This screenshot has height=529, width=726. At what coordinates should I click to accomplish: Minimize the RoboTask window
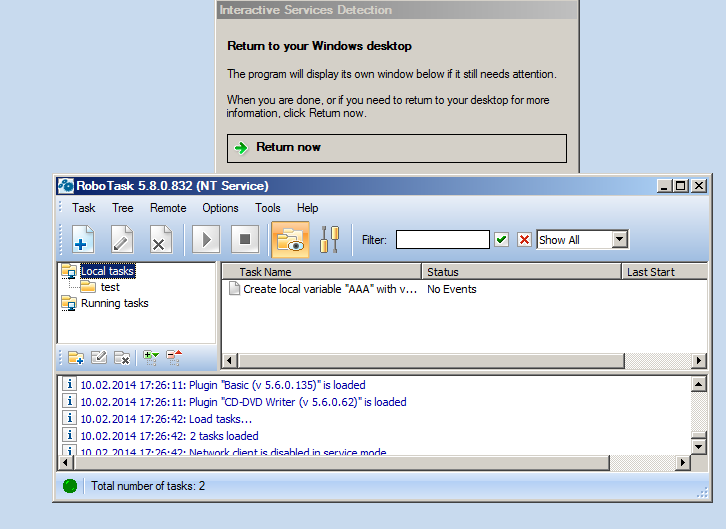pos(665,186)
